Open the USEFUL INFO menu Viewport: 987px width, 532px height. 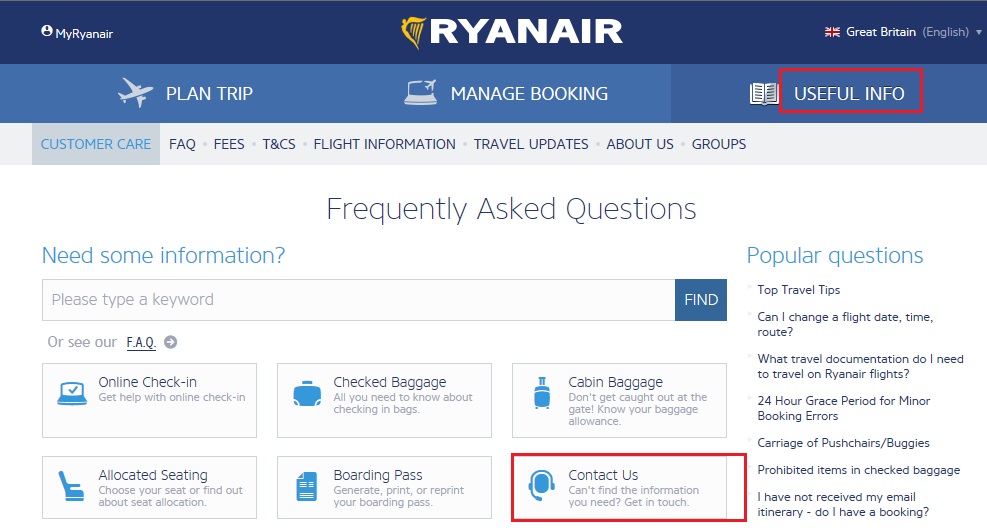[x=850, y=93]
